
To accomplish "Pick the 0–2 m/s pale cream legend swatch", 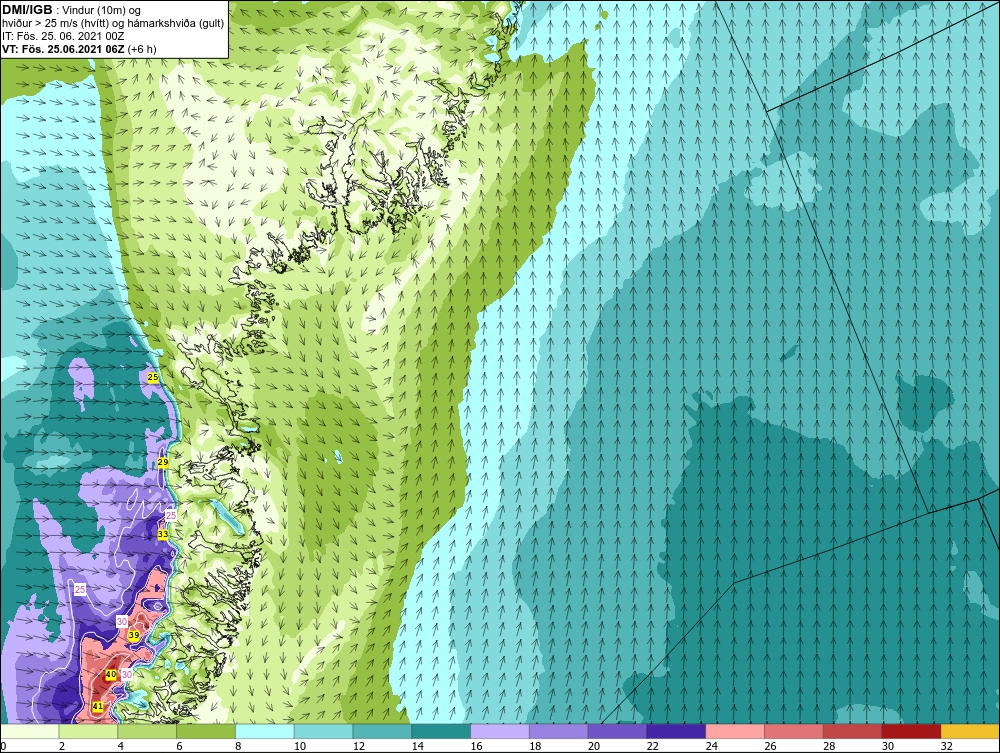I will pyautogui.click(x=29, y=731).
